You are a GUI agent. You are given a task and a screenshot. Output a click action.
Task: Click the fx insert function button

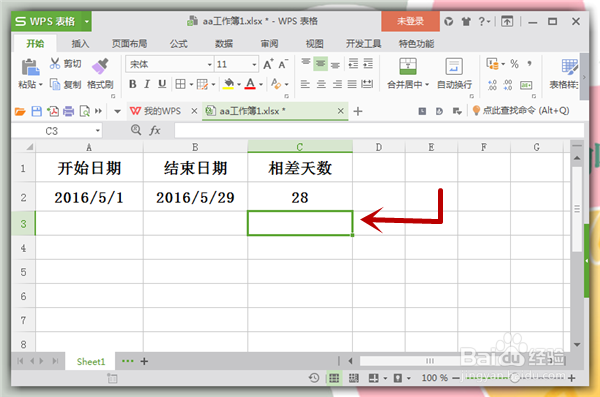pos(155,131)
